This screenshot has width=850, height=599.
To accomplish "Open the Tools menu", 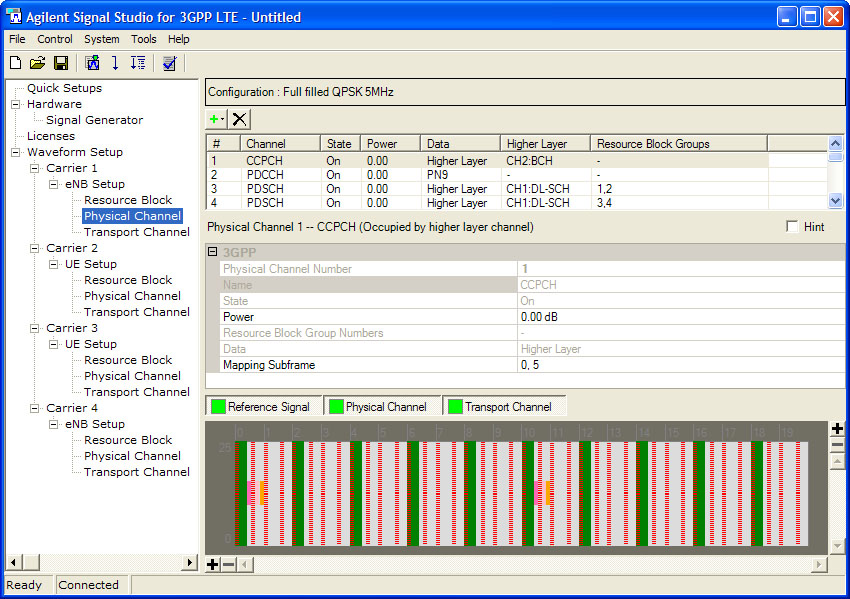I will pos(143,39).
